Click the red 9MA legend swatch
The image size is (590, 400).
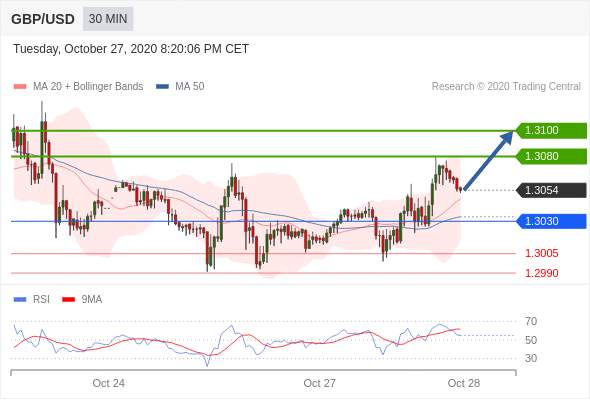coord(68,300)
